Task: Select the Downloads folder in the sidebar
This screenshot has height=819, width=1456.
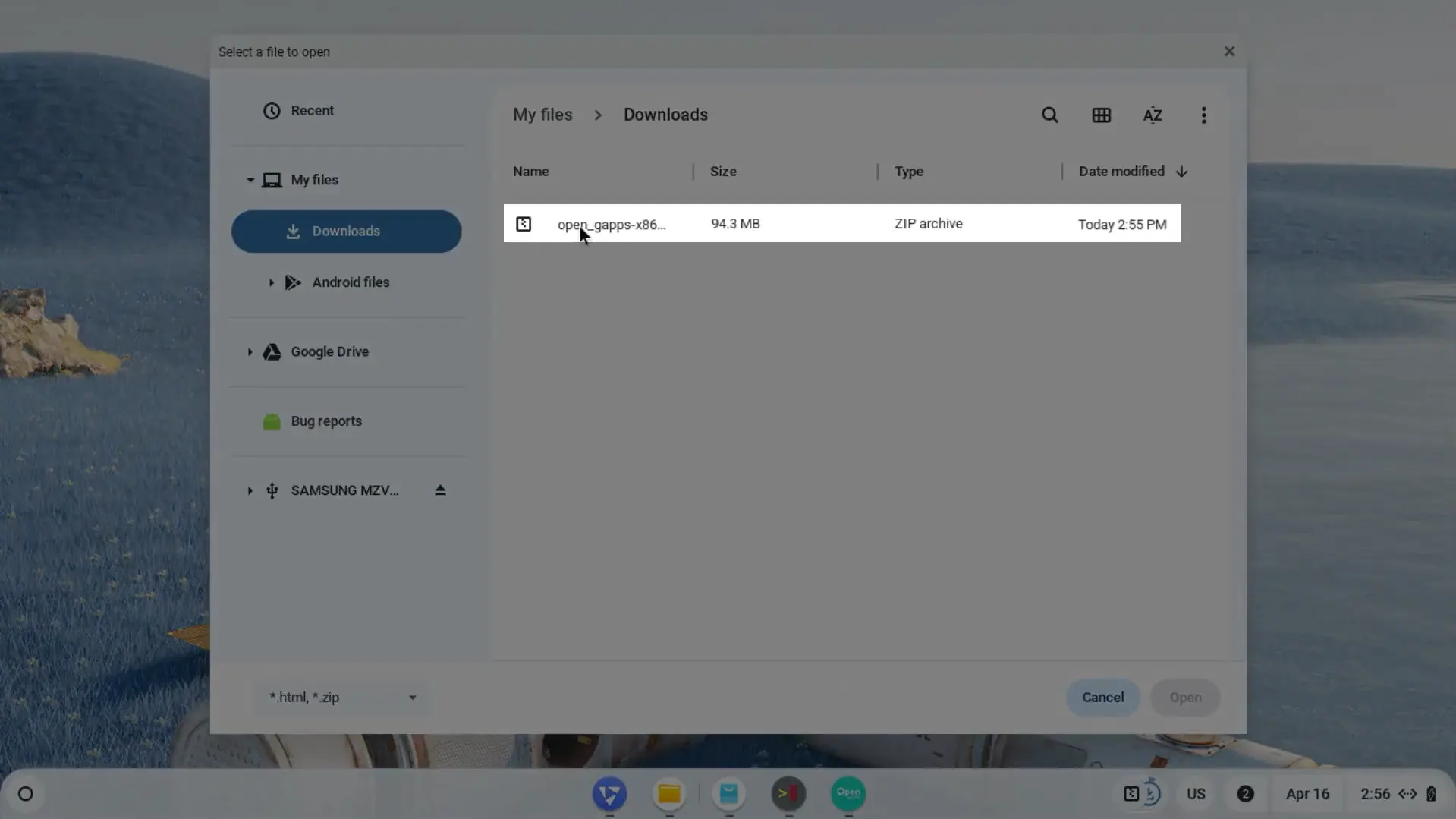Action: coord(346,231)
